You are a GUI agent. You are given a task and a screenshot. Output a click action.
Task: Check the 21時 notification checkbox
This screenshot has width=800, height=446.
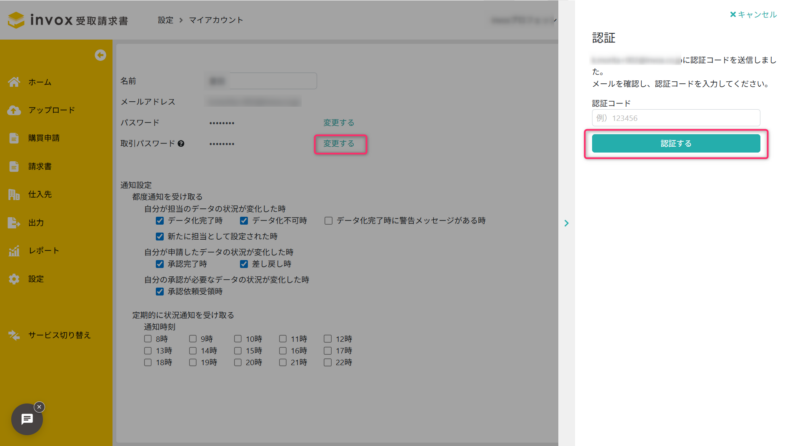point(283,362)
